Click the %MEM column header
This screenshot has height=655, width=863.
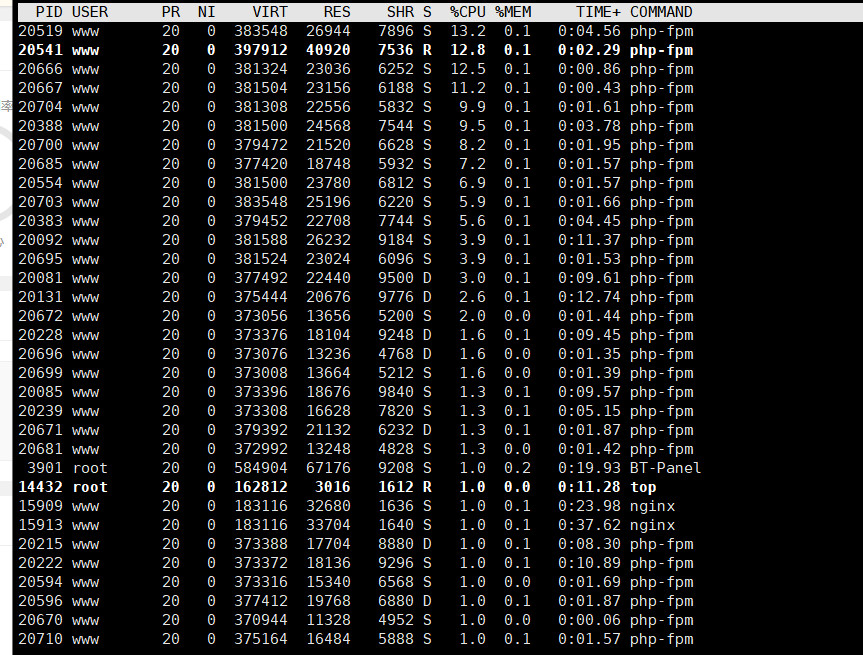pyautogui.click(x=513, y=12)
